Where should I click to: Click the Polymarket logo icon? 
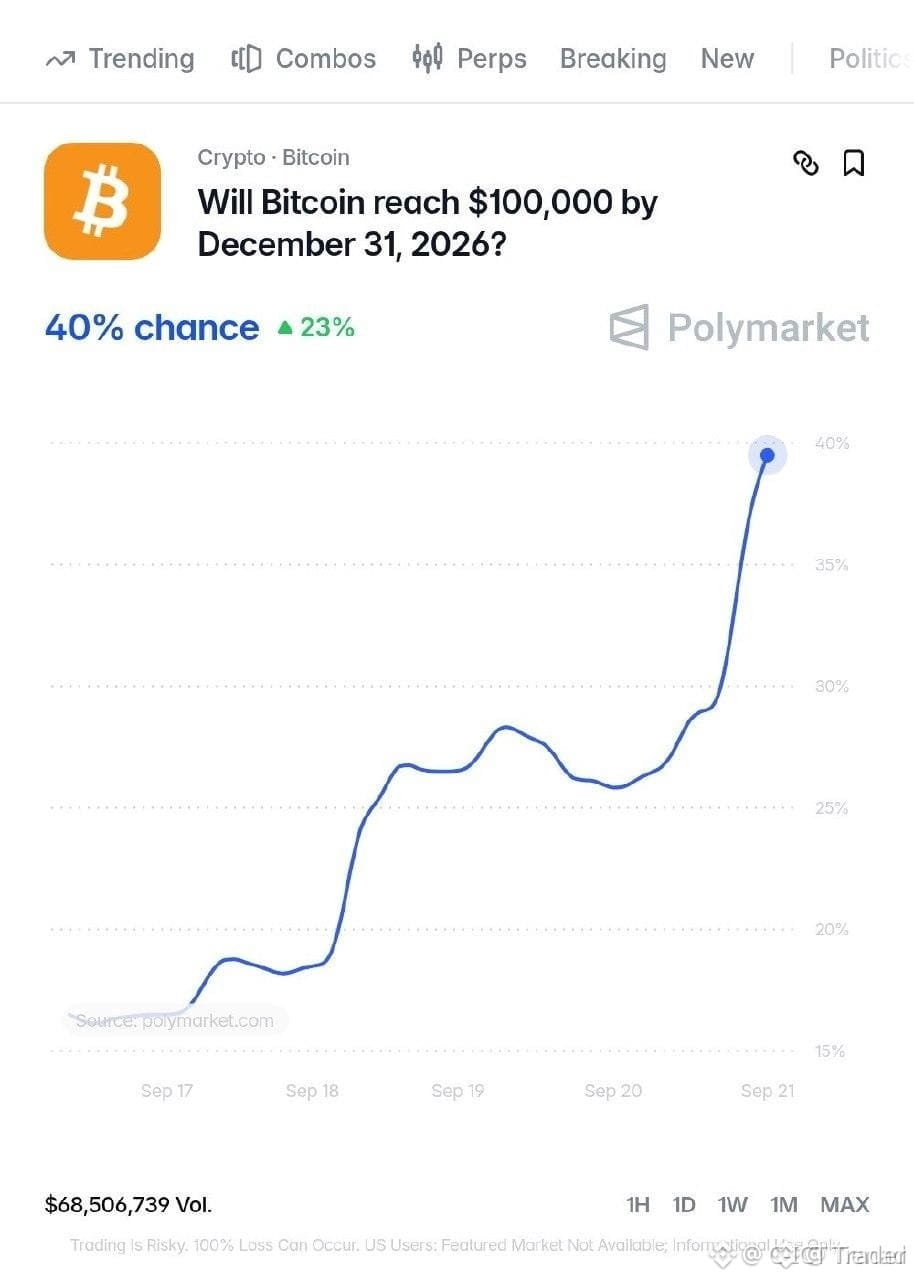[x=629, y=327]
